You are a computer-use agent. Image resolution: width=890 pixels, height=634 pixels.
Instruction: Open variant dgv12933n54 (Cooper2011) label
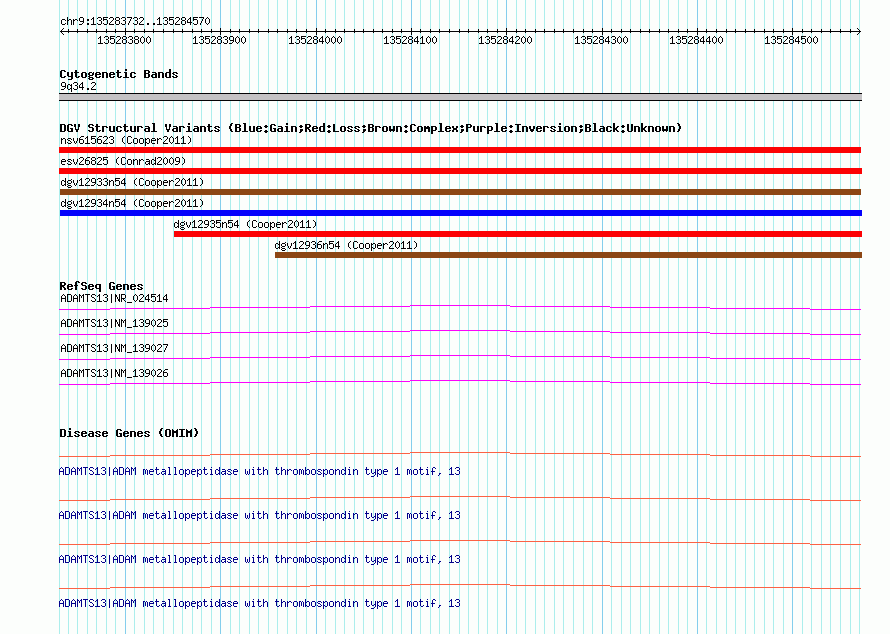132,182
